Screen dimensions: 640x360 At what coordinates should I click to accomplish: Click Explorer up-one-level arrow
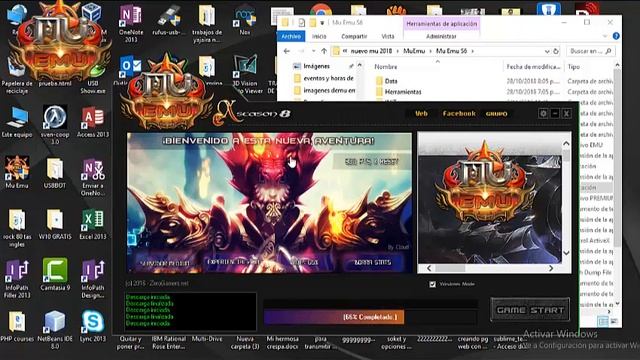(x=324, y=51)
